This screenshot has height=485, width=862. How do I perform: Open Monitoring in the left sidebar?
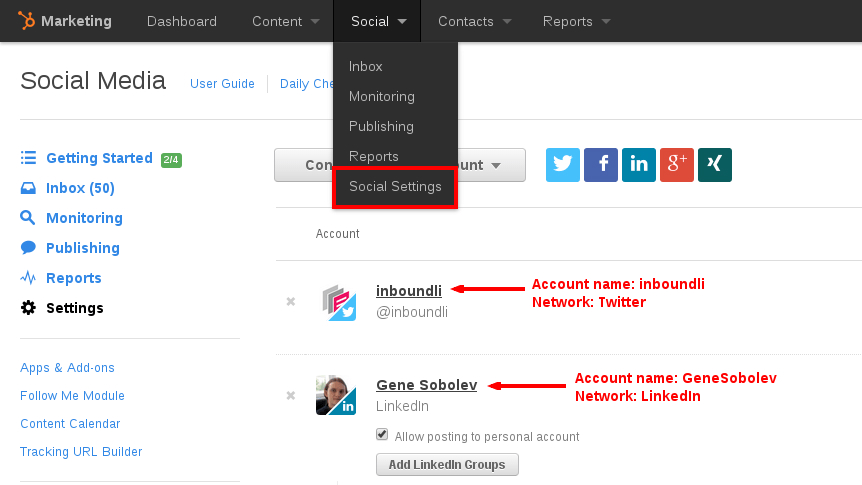tap(85, 218)
